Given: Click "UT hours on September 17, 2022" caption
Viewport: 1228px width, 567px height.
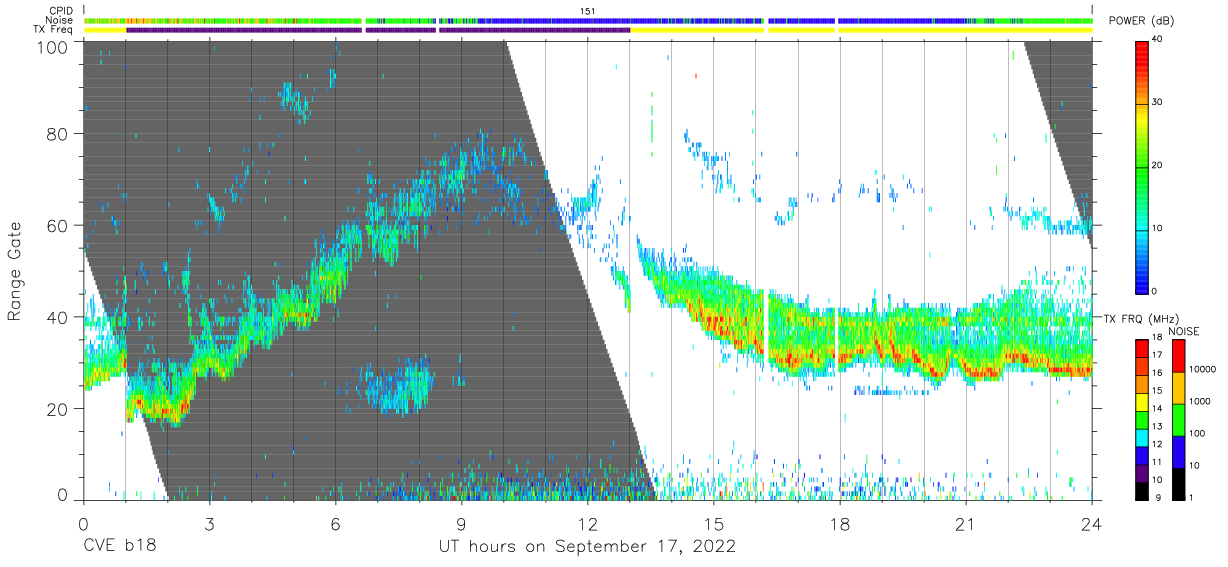Looking at the screenshot, I should pyautogui.click(x=588, y=547).
